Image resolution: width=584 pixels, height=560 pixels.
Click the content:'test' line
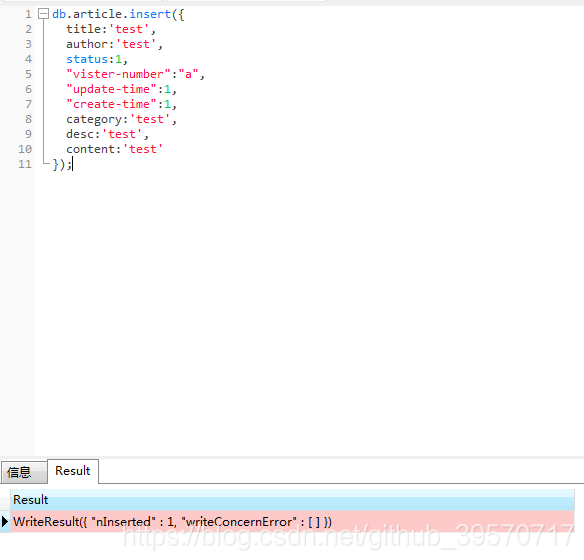point(114,149)
